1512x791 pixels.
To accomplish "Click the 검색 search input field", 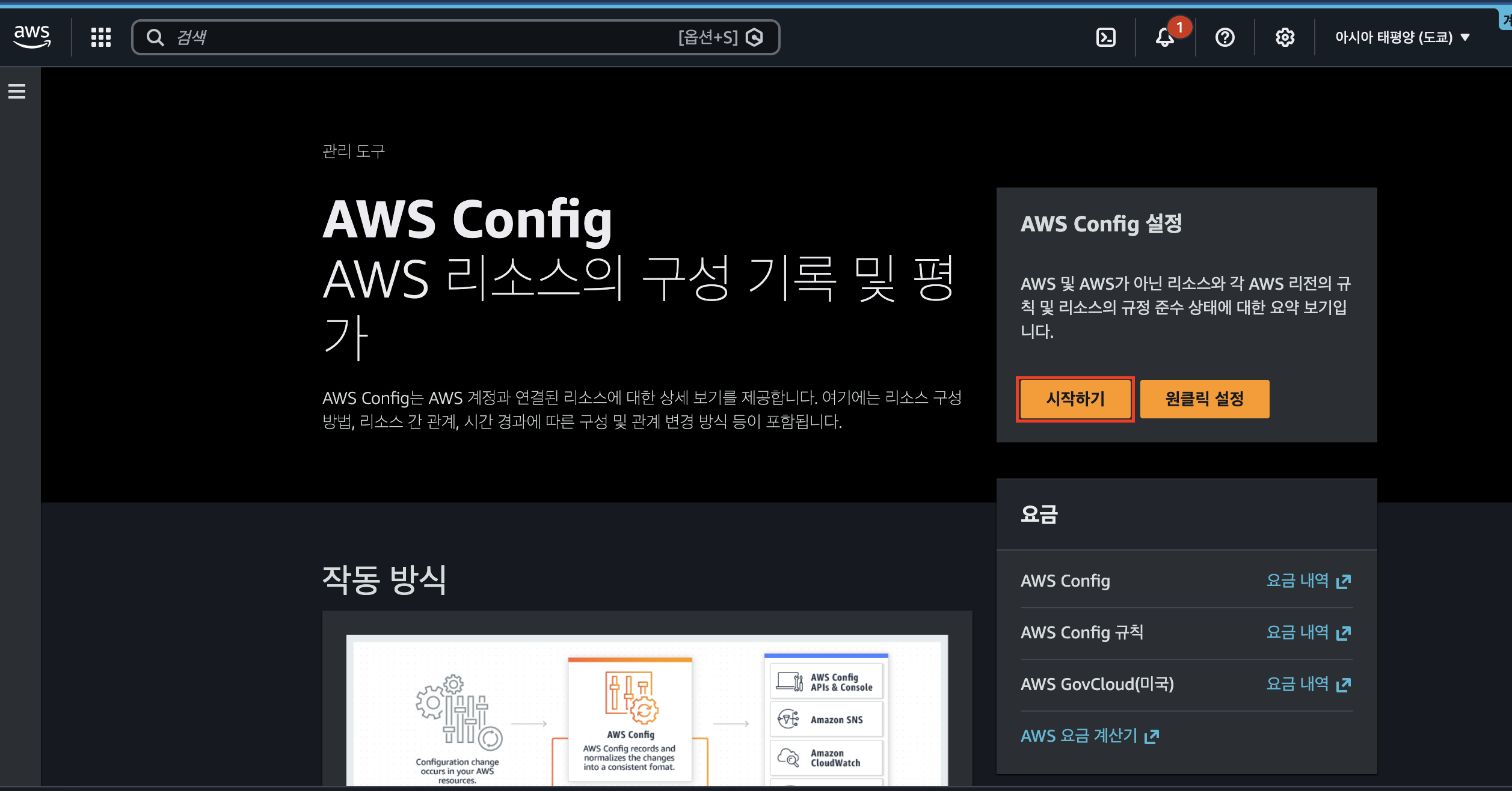I will 421,37.
